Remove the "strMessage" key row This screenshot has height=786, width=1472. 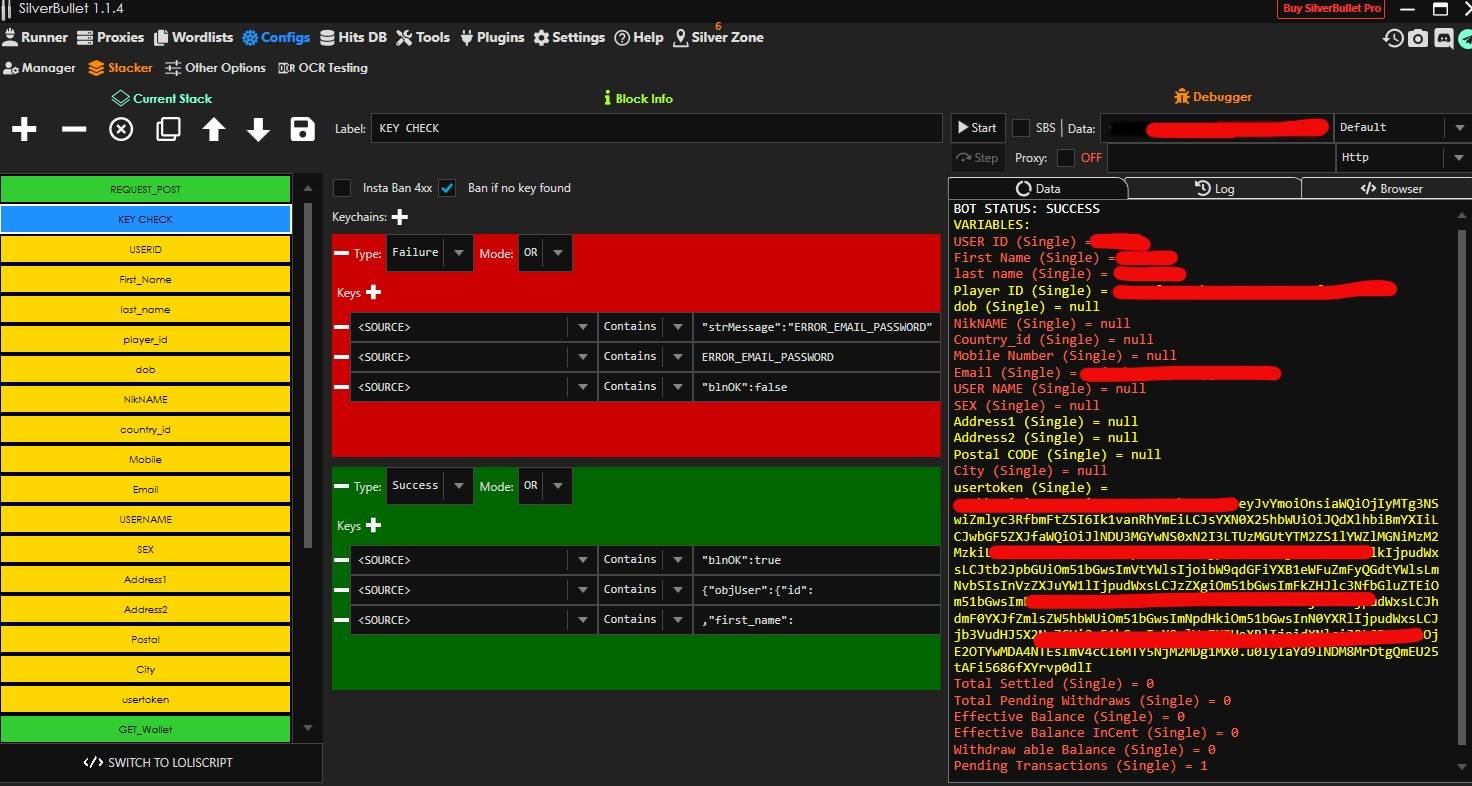point(341,327)
